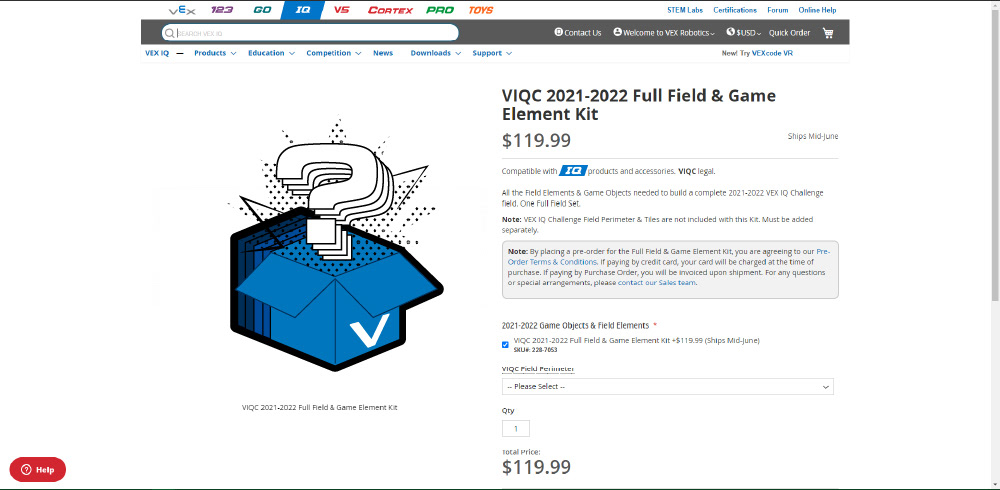Screen dimensions: 1000x490
Task: Select the VEX GO brand tab
Action: 262,10
